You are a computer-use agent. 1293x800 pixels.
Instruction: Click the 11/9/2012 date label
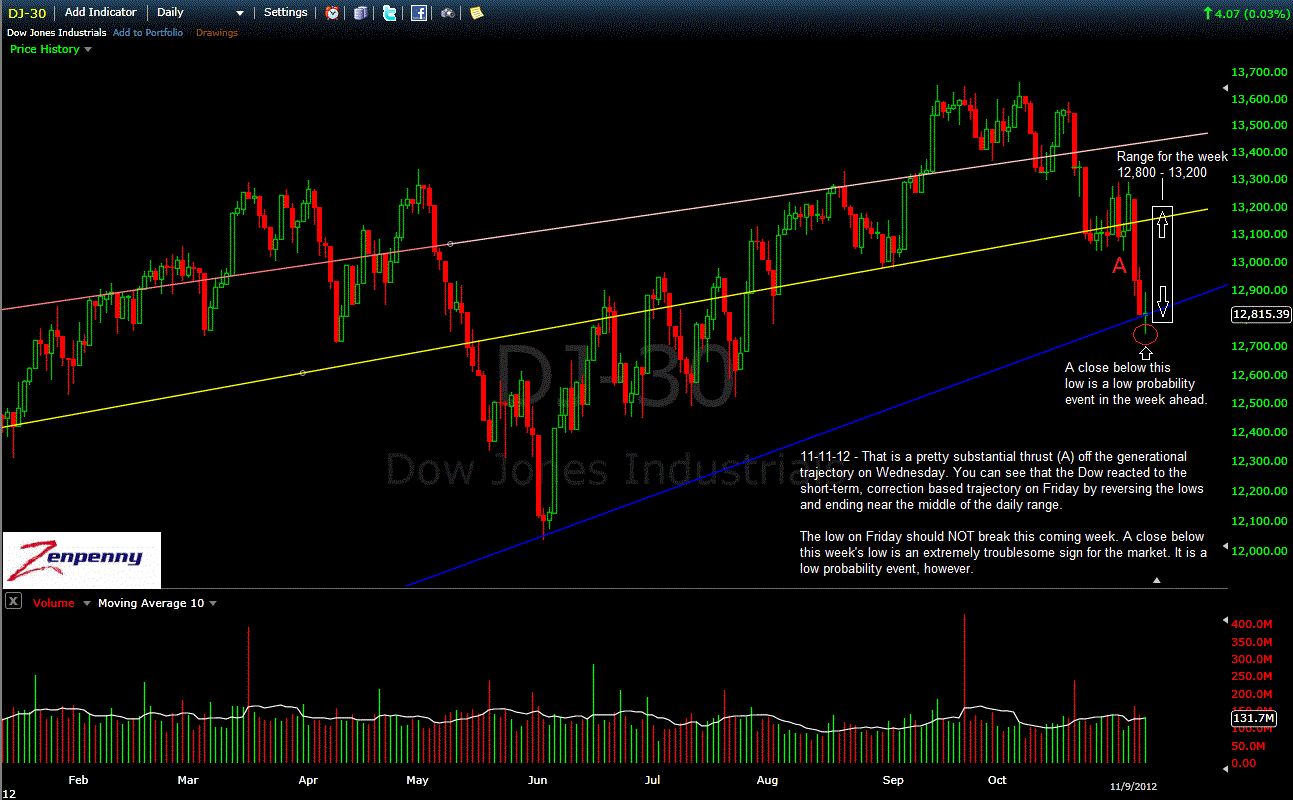[1134, 787]
